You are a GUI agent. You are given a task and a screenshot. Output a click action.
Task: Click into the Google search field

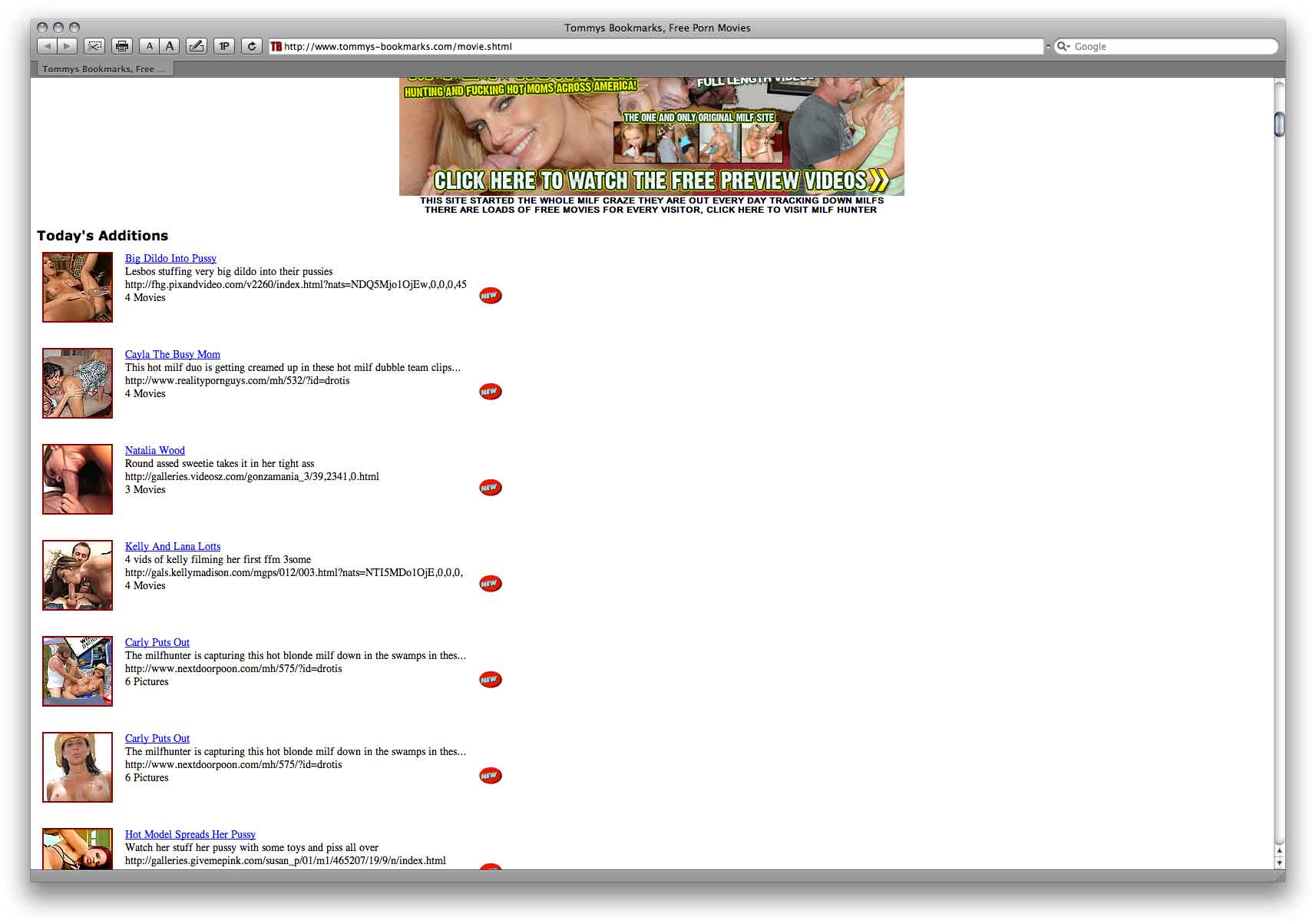tap(1171, 46)
